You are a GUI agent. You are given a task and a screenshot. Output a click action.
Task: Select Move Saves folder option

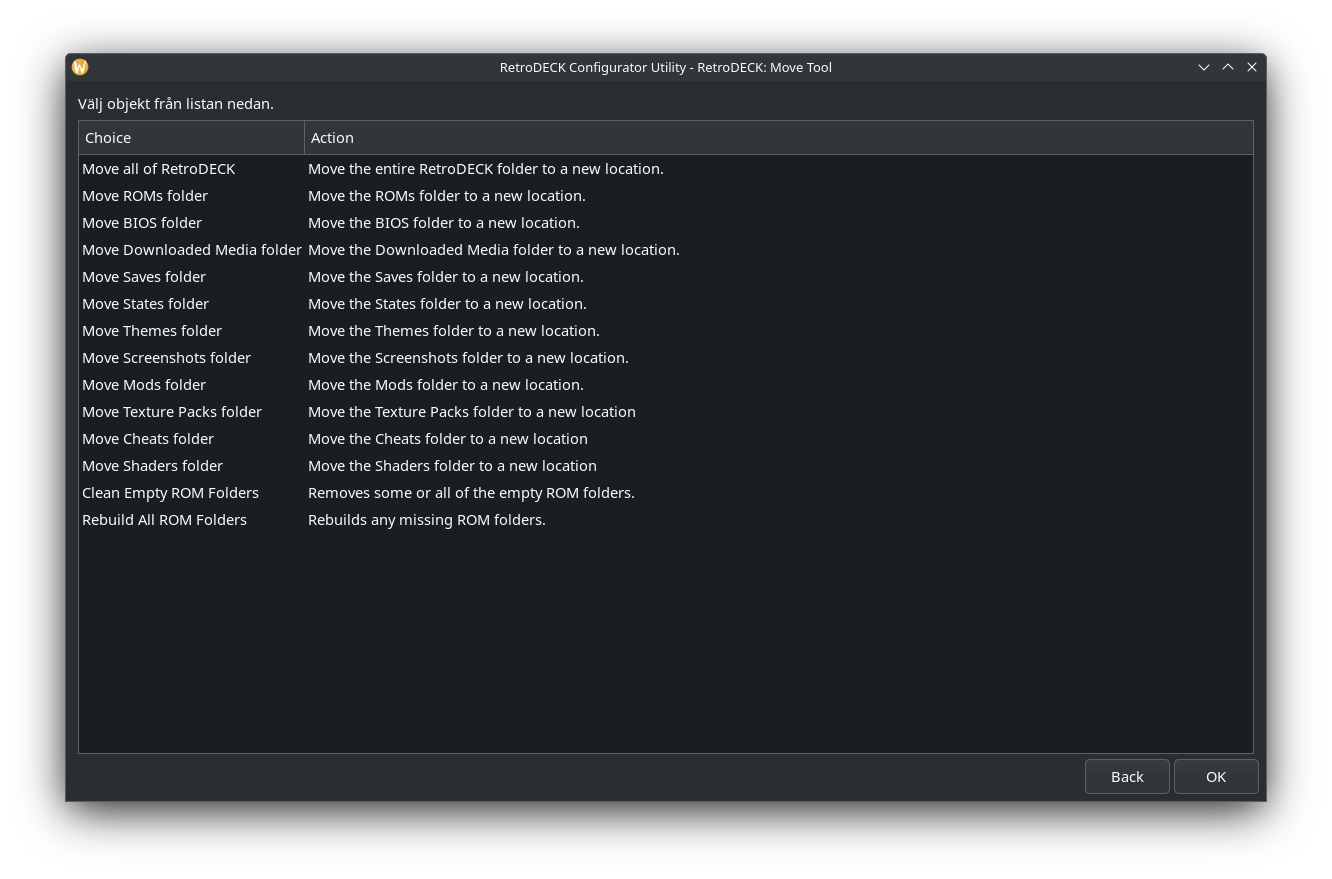pos(144,277)
